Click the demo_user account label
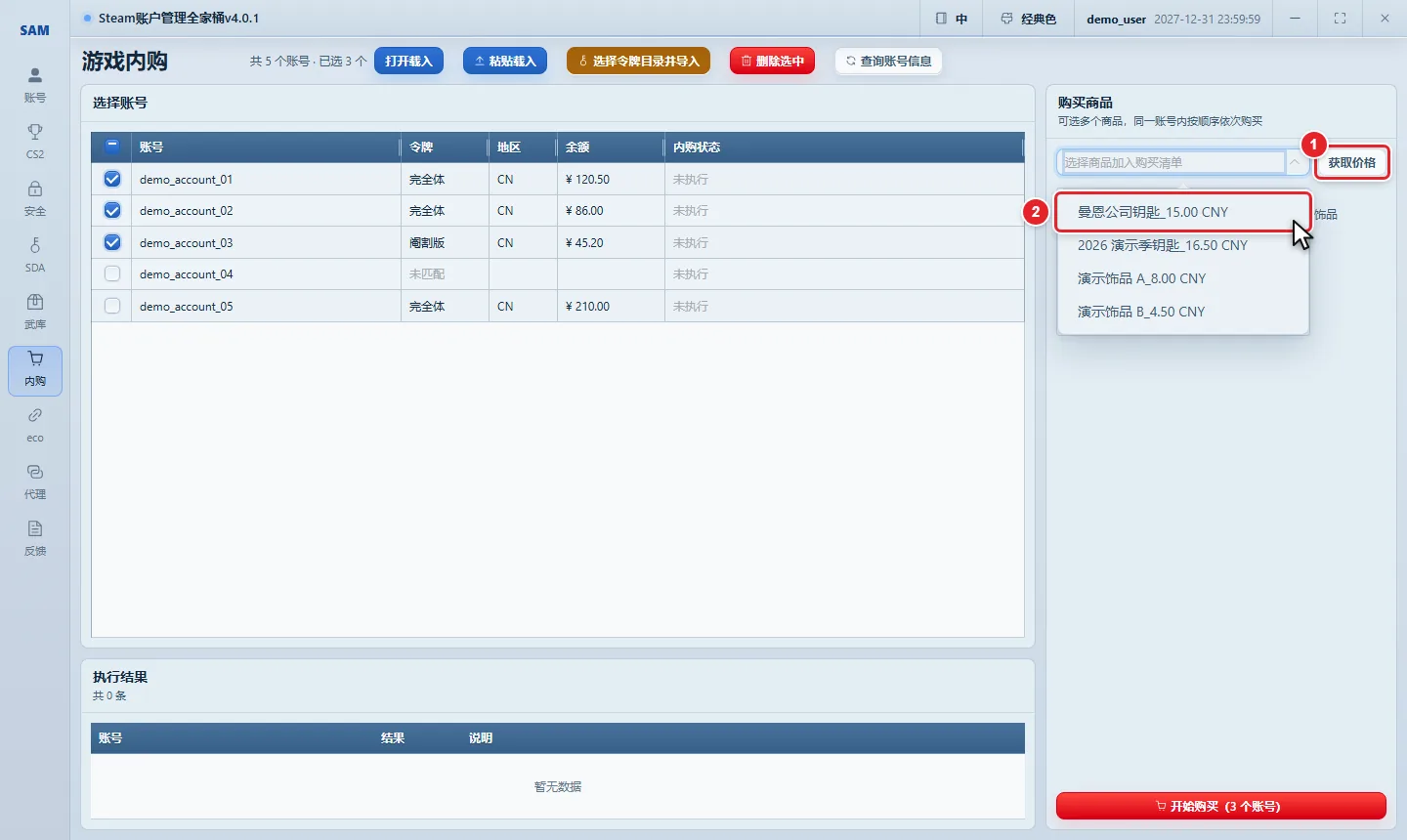The height and width of the screenshot is (840, 1407). tap(1116, 19)
